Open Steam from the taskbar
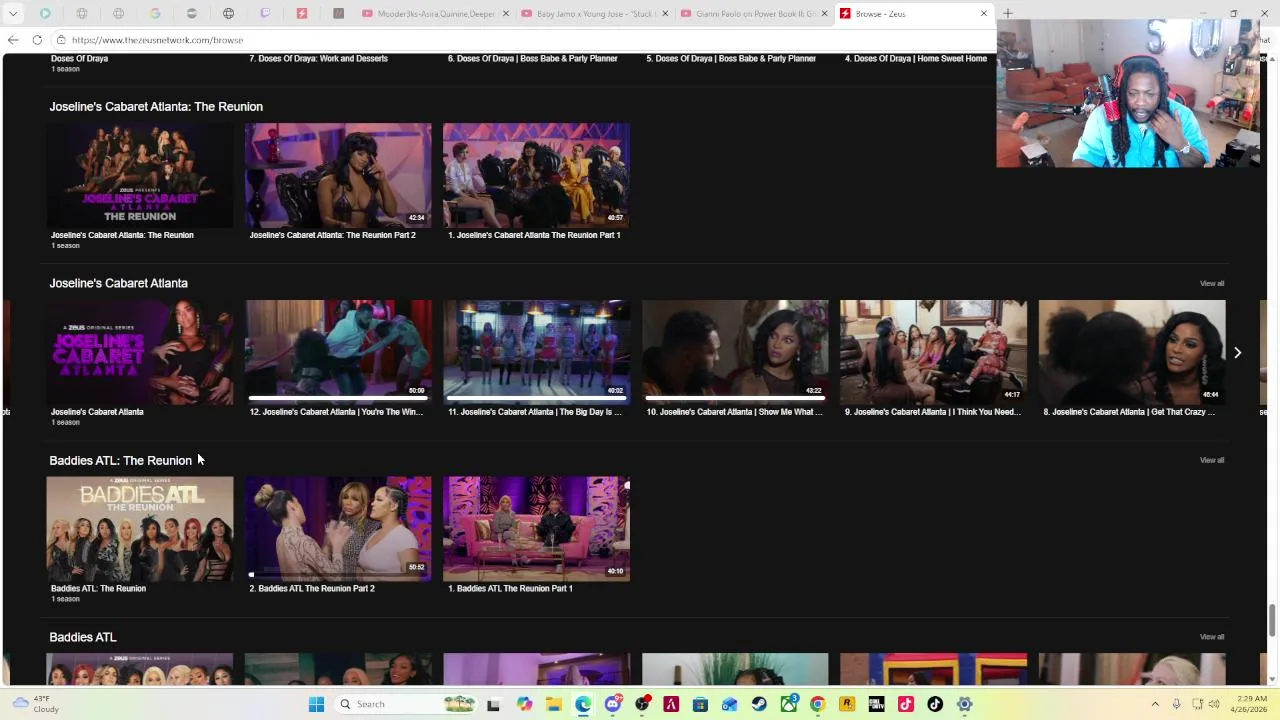This screenshot has height=720, width=1280. [x=759, y=704]
